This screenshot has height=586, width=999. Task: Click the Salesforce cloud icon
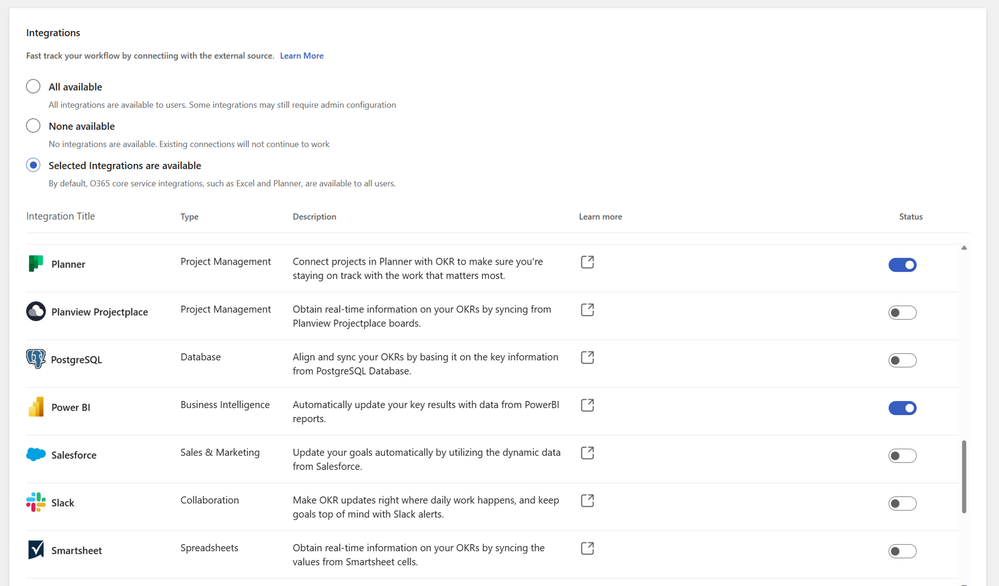point(36,454)
